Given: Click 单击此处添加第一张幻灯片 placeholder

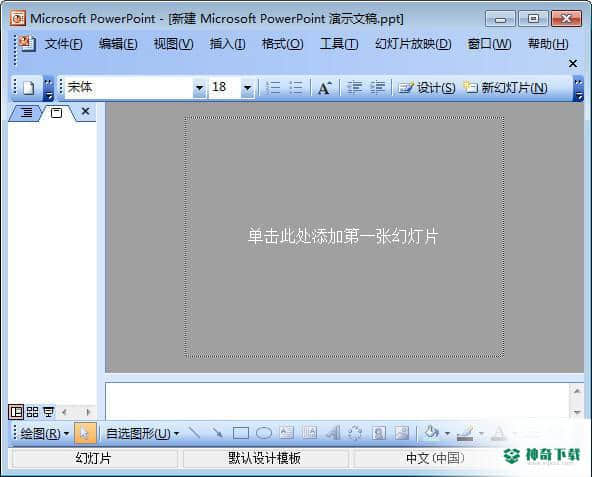Looking at the screenshot, I should click(x=343, y=236).
